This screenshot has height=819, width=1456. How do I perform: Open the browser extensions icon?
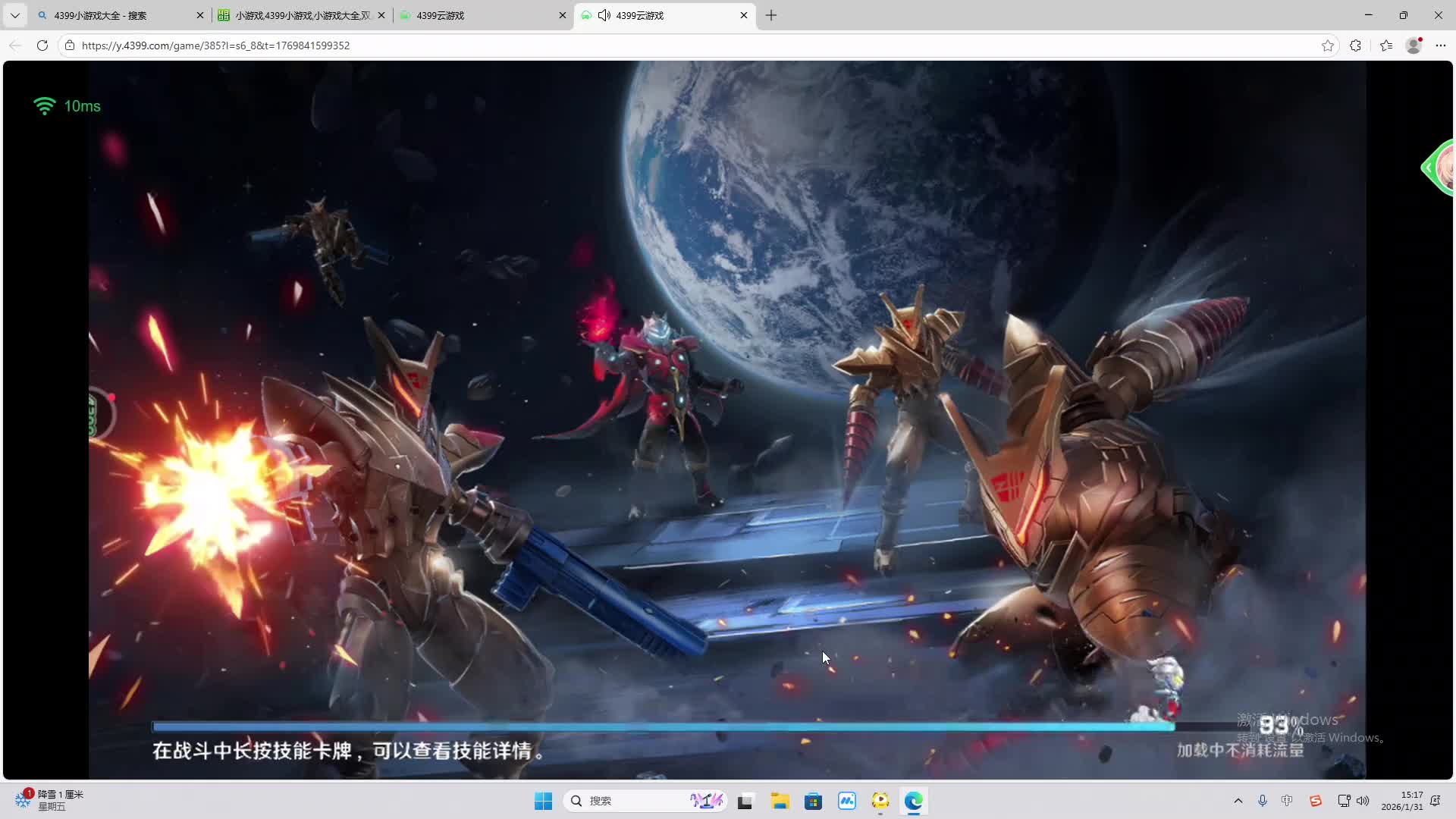click(1355, 45)
